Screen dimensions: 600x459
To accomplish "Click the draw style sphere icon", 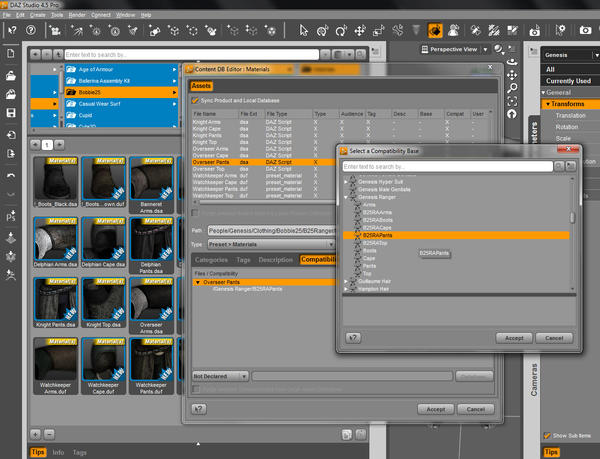I will (499, 49).
